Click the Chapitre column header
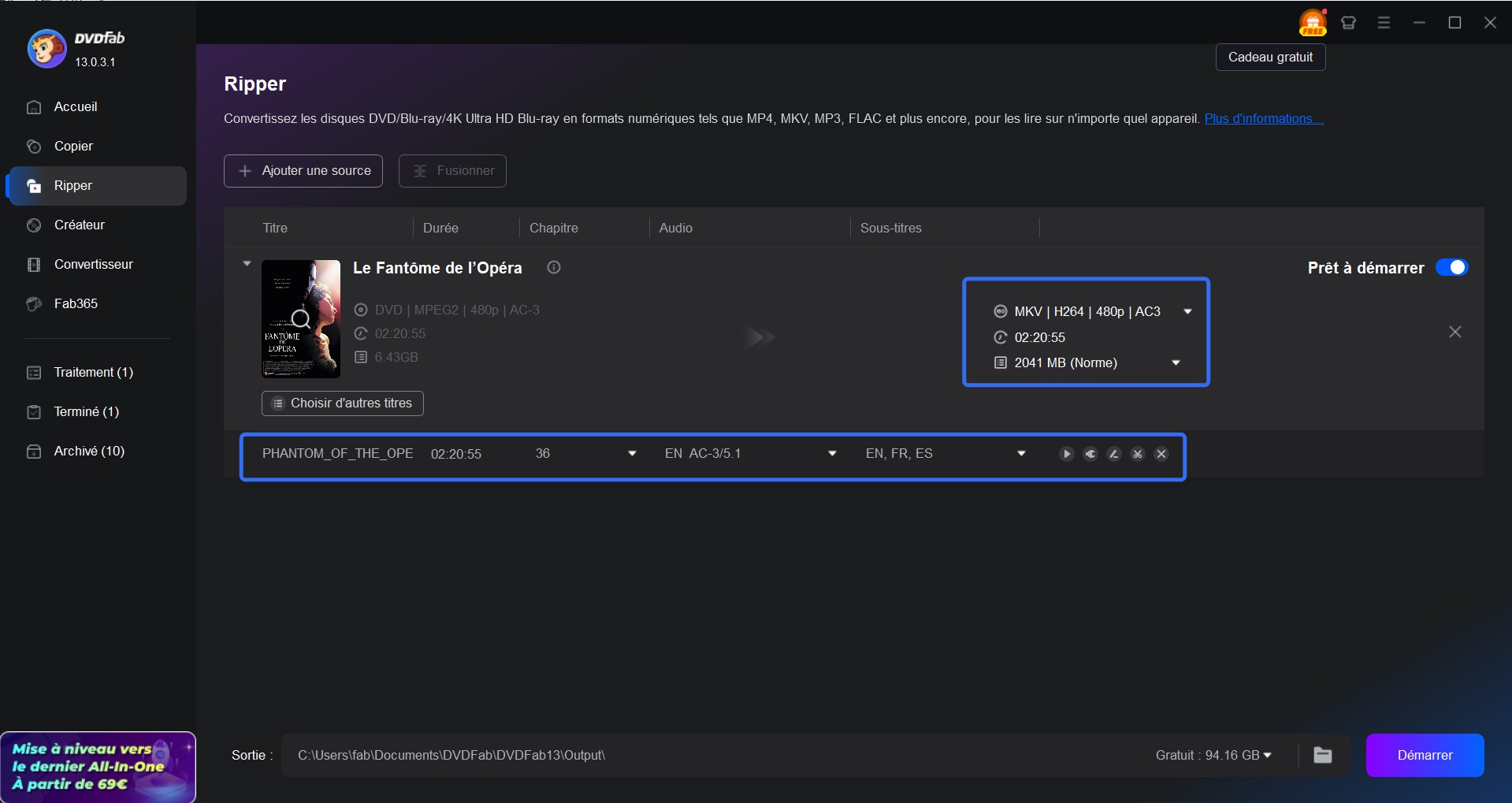 coord(554,228)
